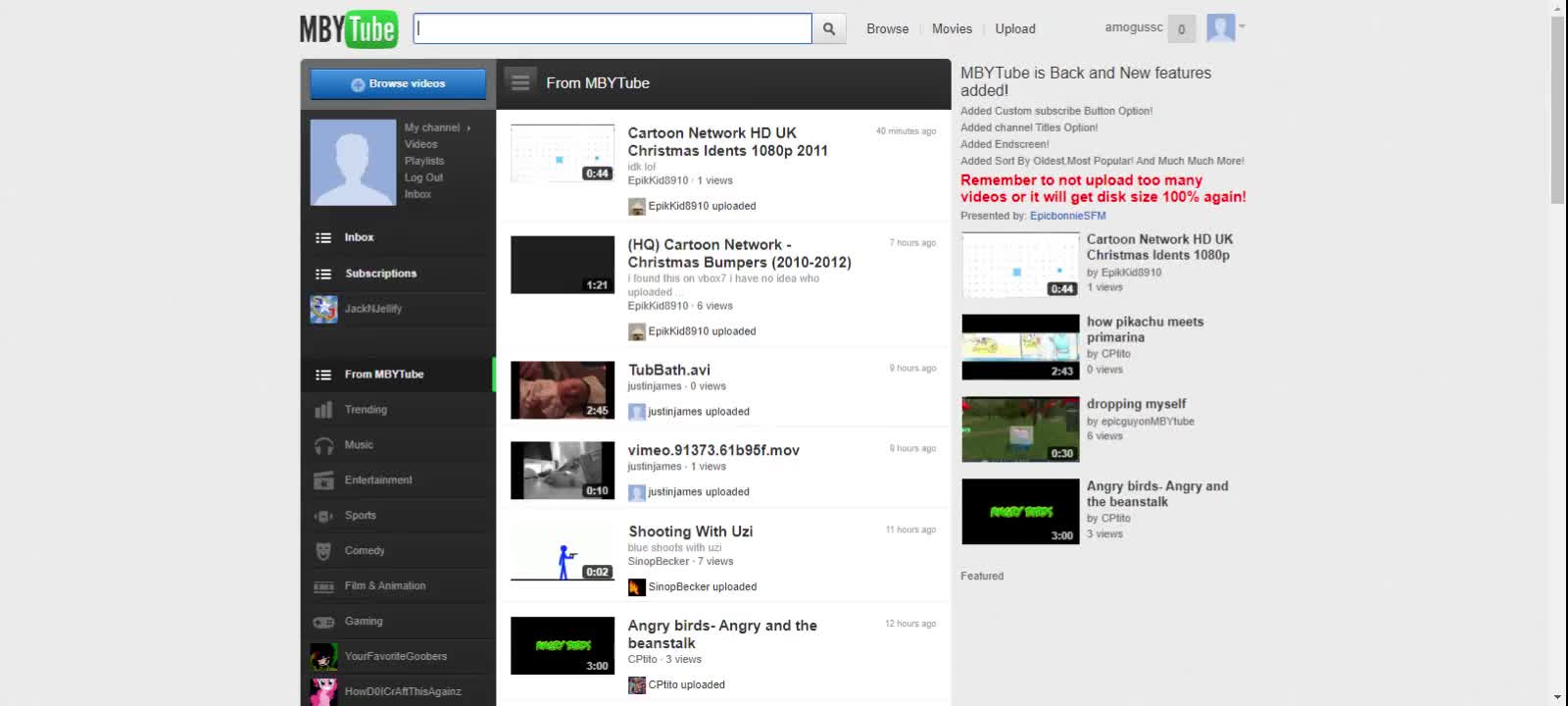
Task: Open the EpicbonnieSFM presenter link
Action: [x=1067, y=216]
